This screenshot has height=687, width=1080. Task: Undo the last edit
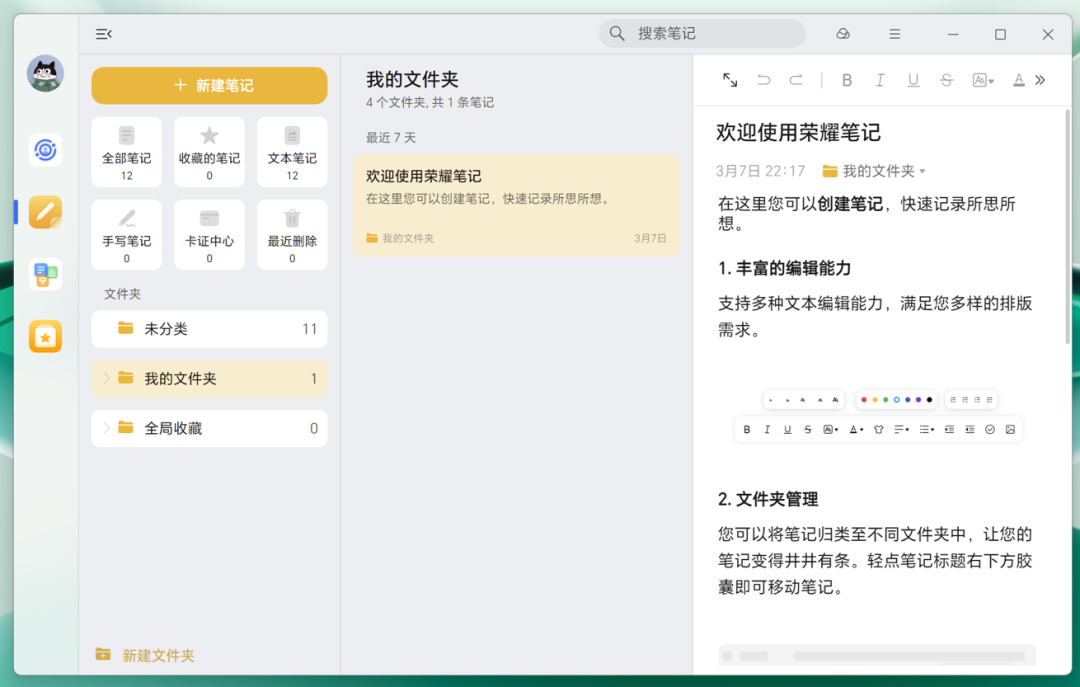pyautogui.click(x=763, y=80)
